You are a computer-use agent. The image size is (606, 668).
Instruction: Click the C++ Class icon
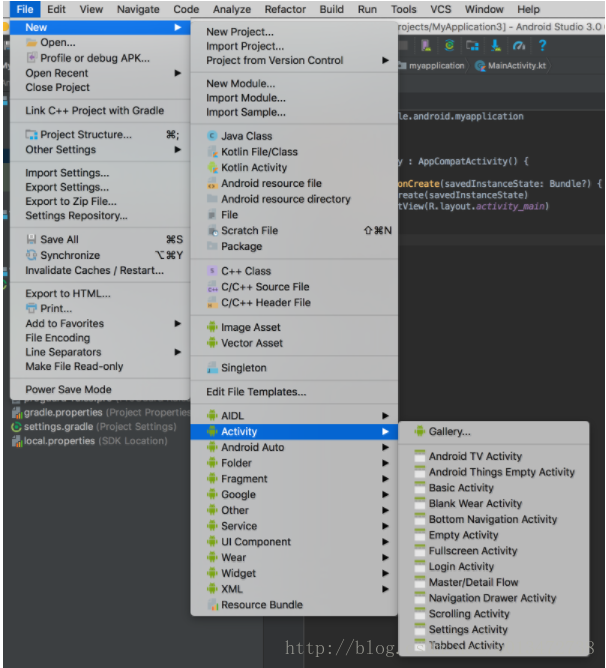coord(212,271)
